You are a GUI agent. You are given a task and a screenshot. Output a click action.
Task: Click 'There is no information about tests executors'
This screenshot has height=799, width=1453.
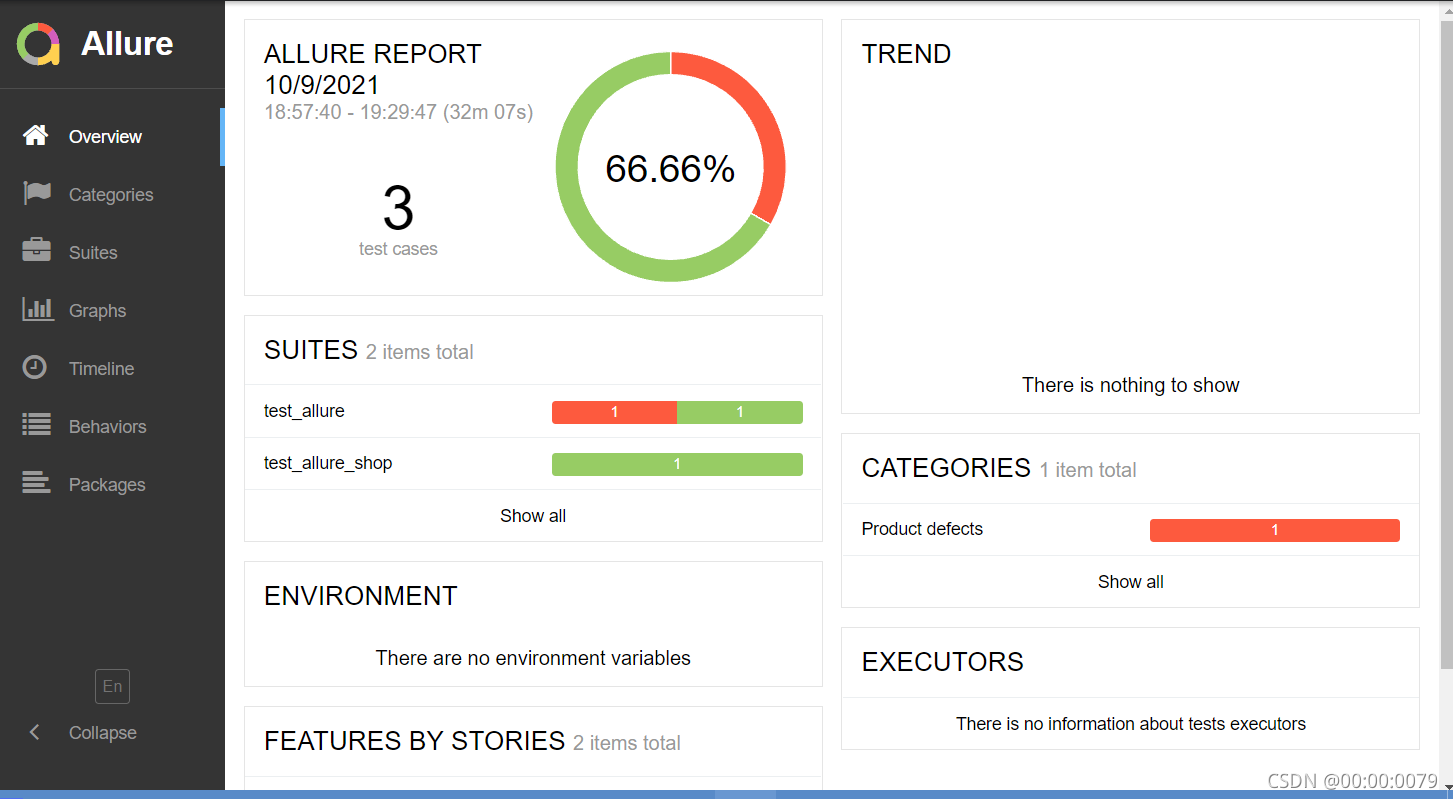tap(1130, 724)
